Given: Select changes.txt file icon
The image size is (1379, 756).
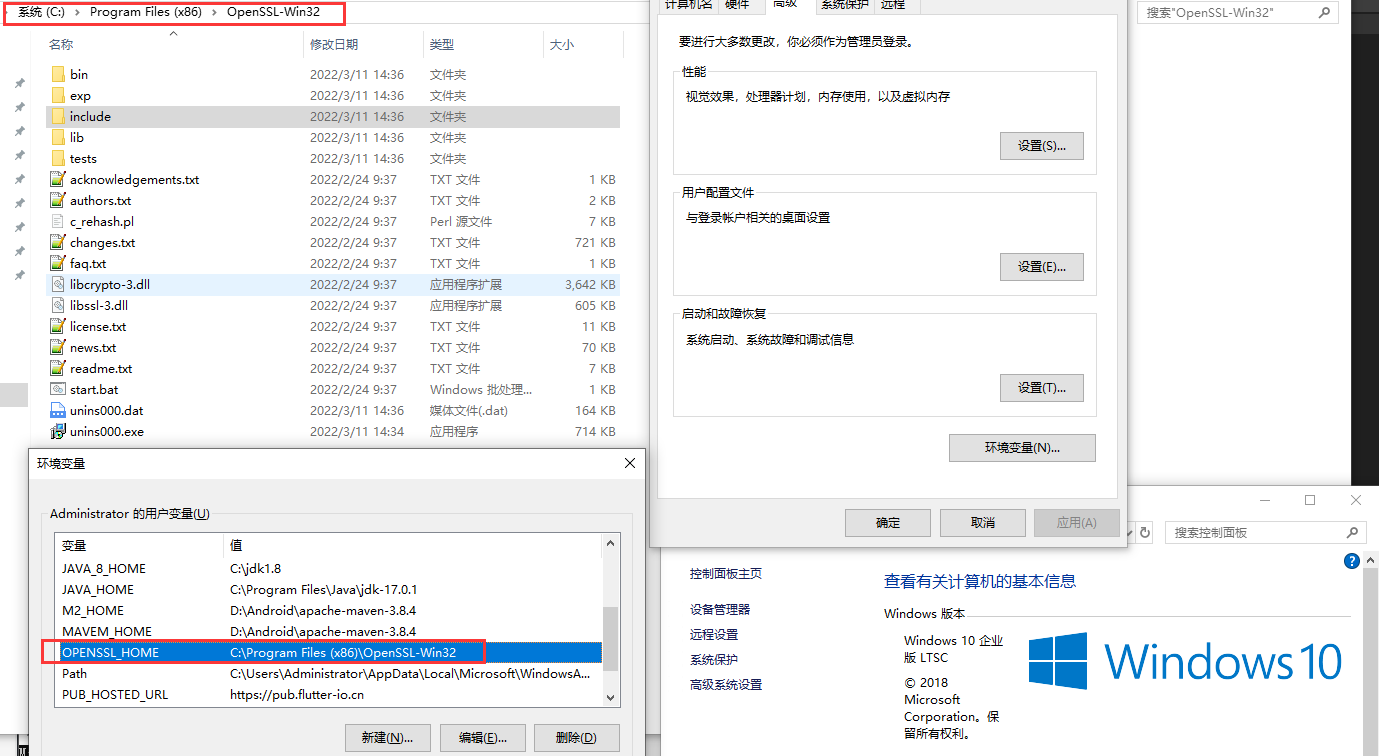Looking at the screenshot, I should tap(58, 242).
